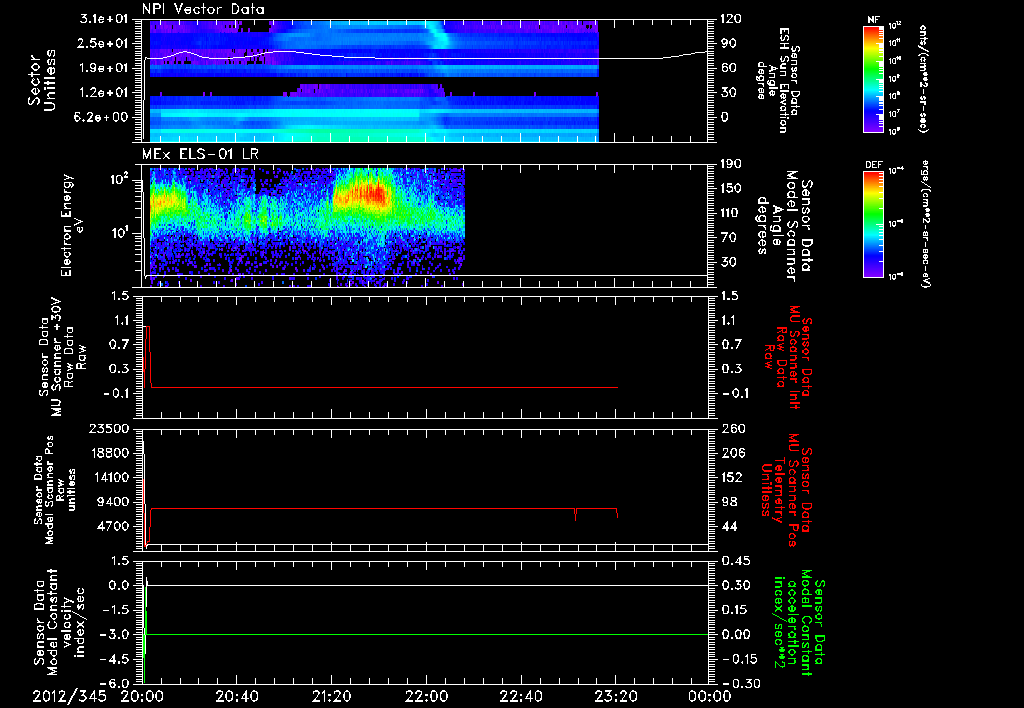
Task: Click the Sector Unitless axis title
Action: [x=42, y=80]
